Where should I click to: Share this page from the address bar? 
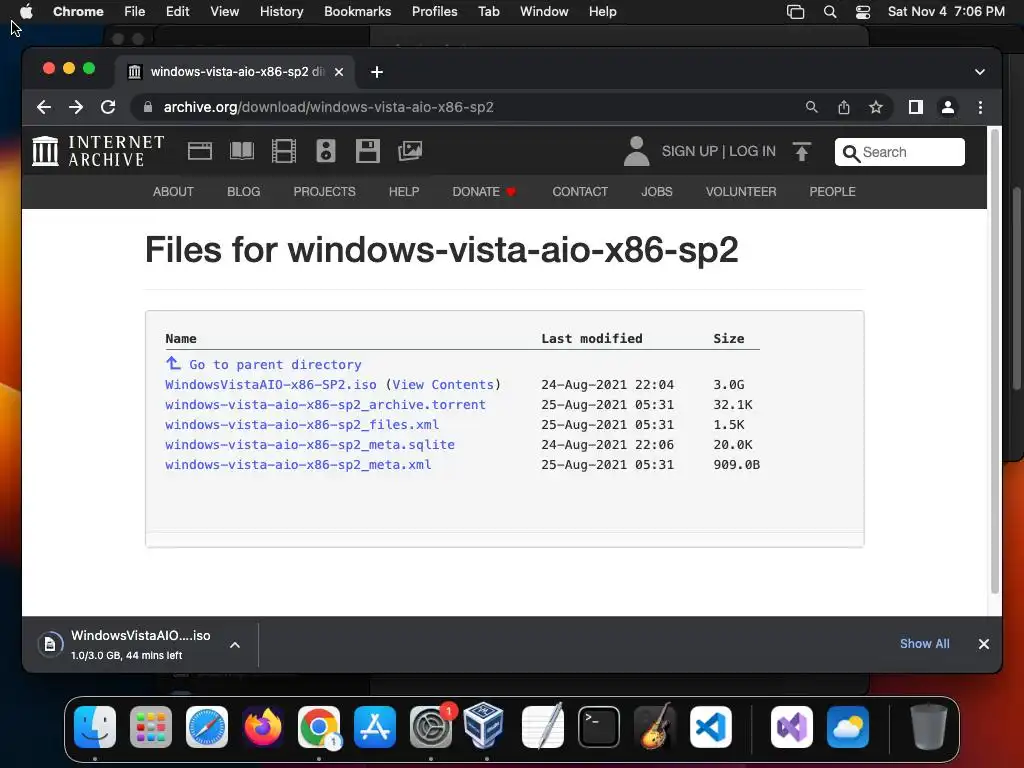(844, 107)
